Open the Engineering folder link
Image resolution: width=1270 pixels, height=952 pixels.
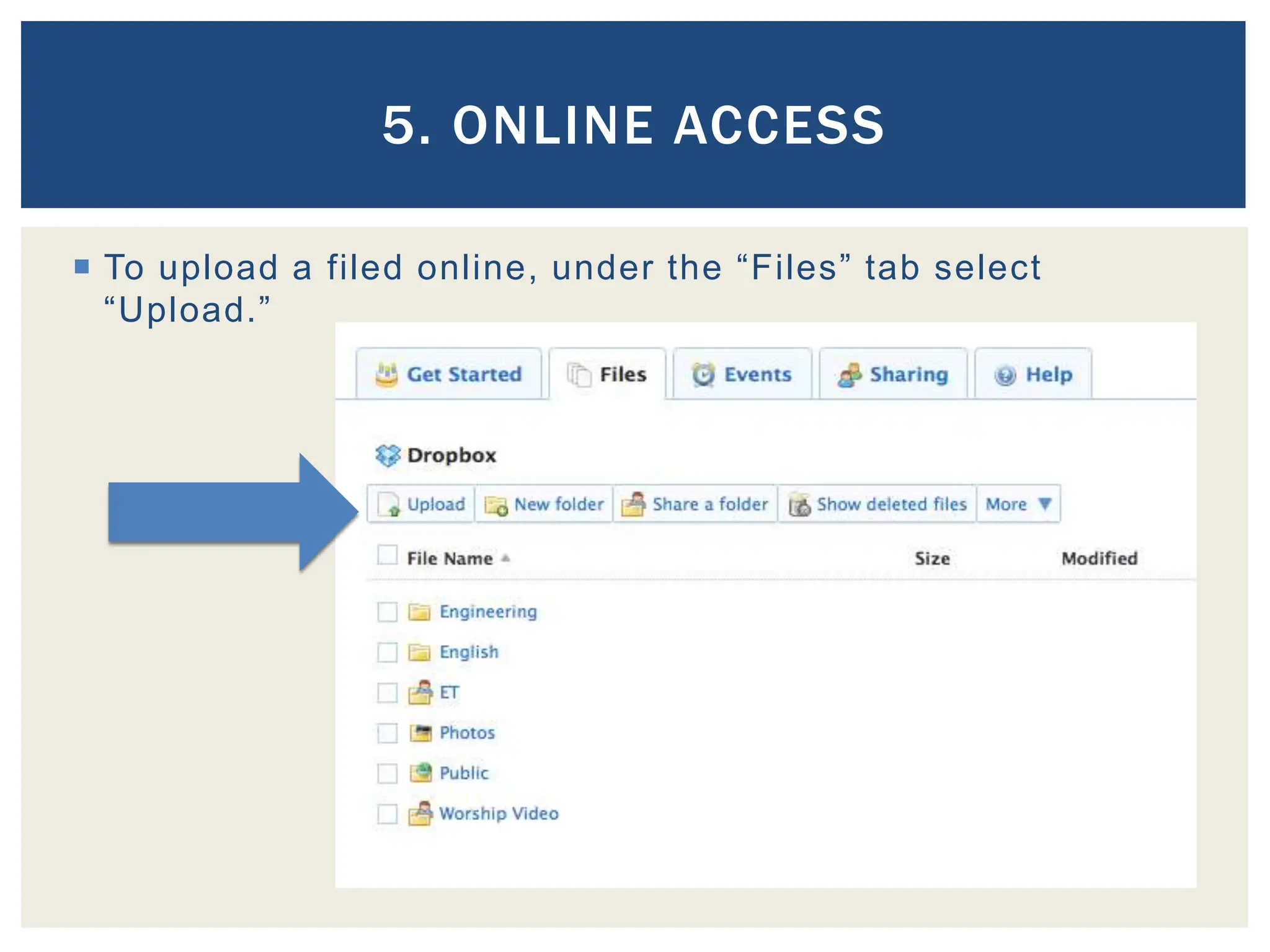pyautogui.click(x=488, y=612)
